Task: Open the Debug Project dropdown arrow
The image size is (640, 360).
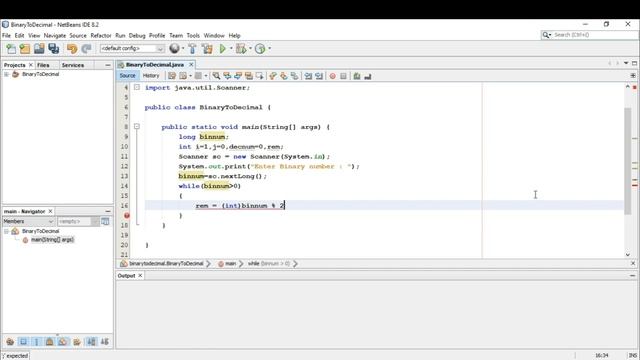Action: click(250, 49)
